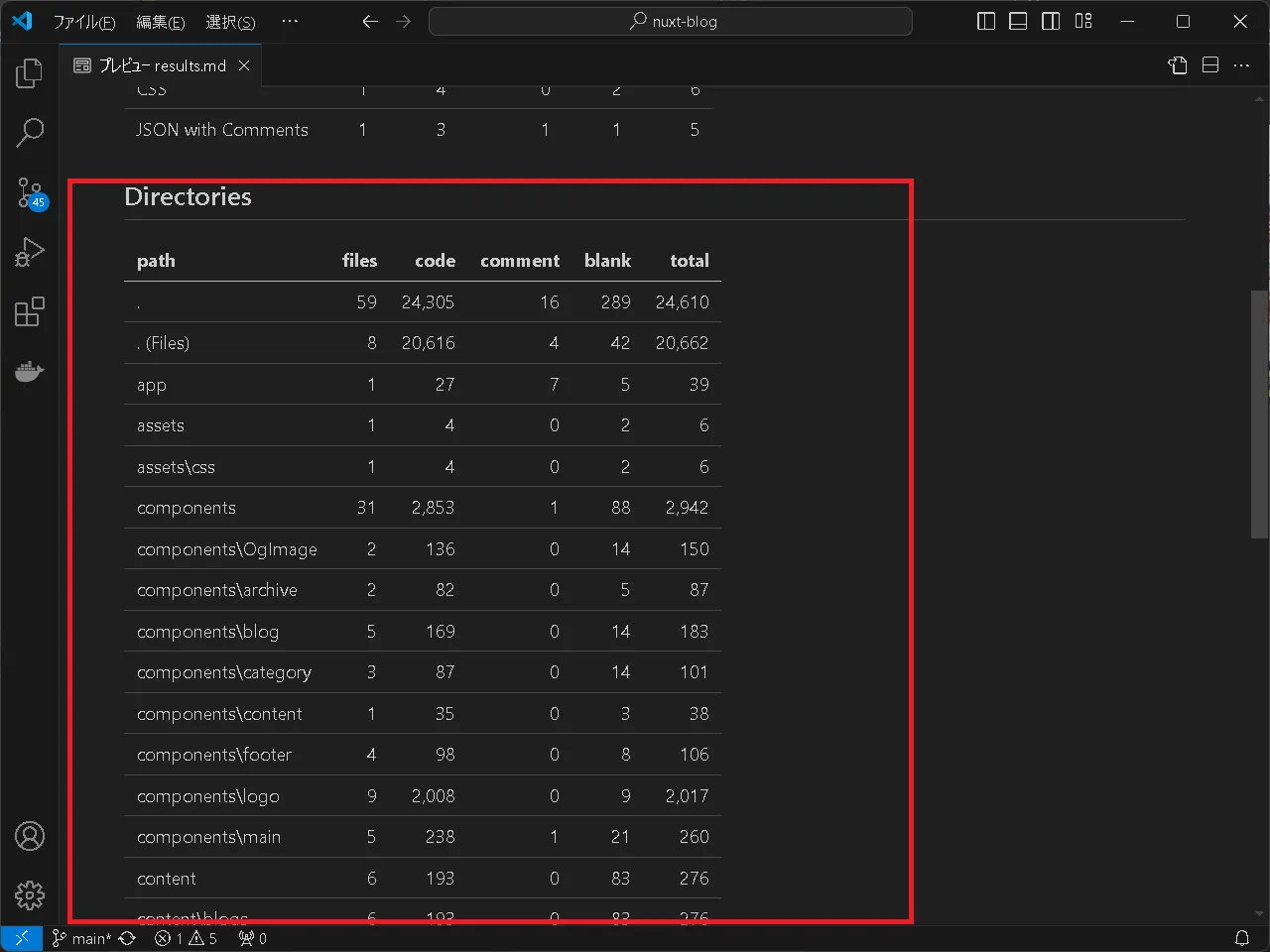Click the 2,853 code value
1270x952 pixels.
(433, 508)
